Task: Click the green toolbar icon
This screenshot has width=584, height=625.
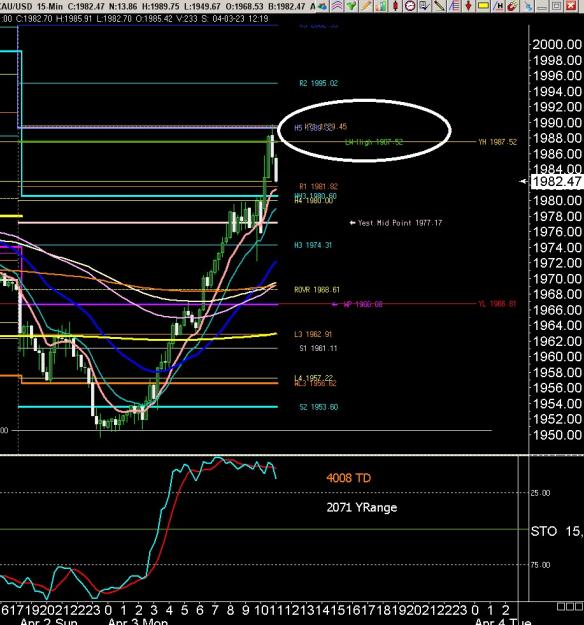Action: click(351, 6)
